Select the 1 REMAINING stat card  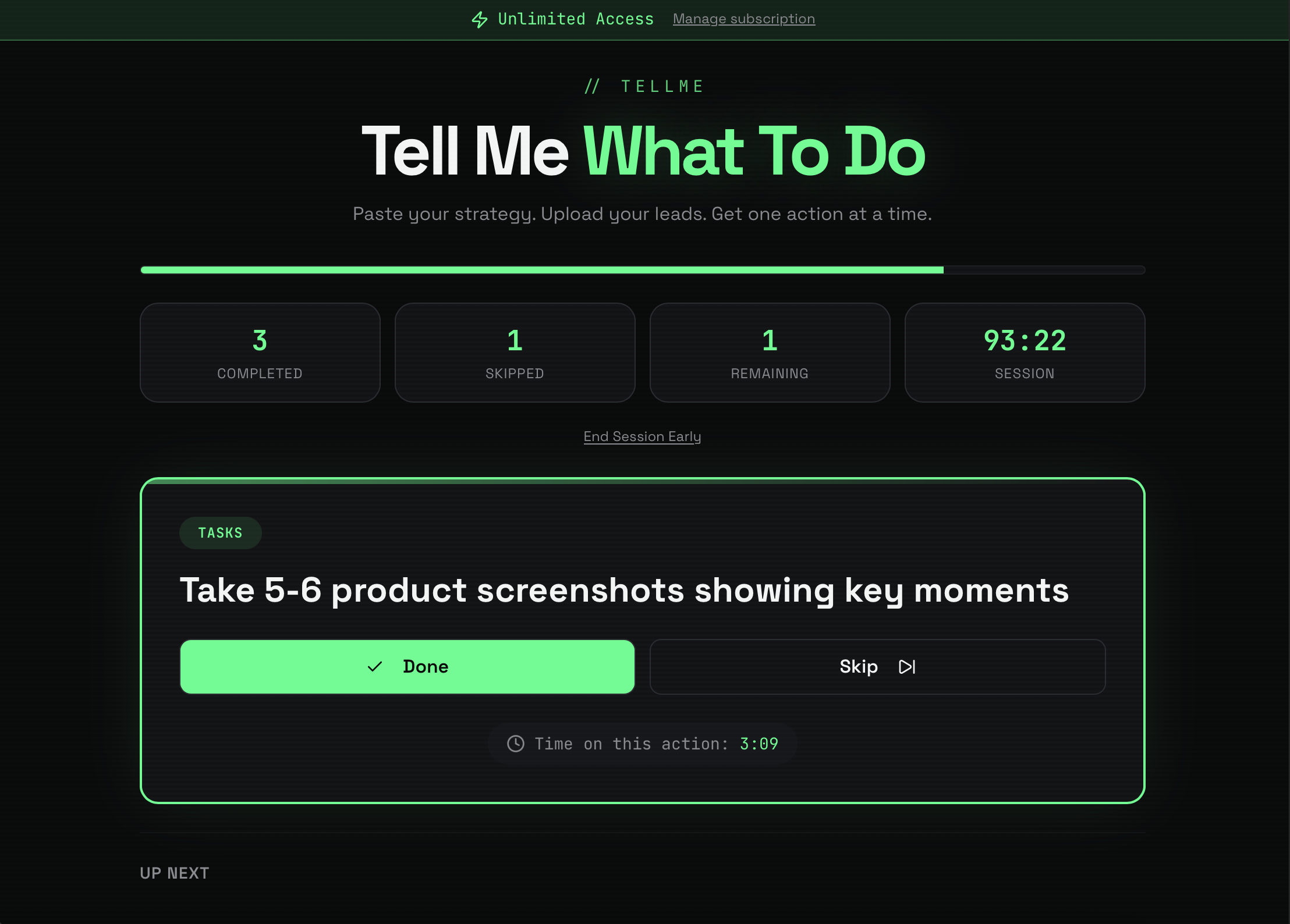[x=770, y=353]
